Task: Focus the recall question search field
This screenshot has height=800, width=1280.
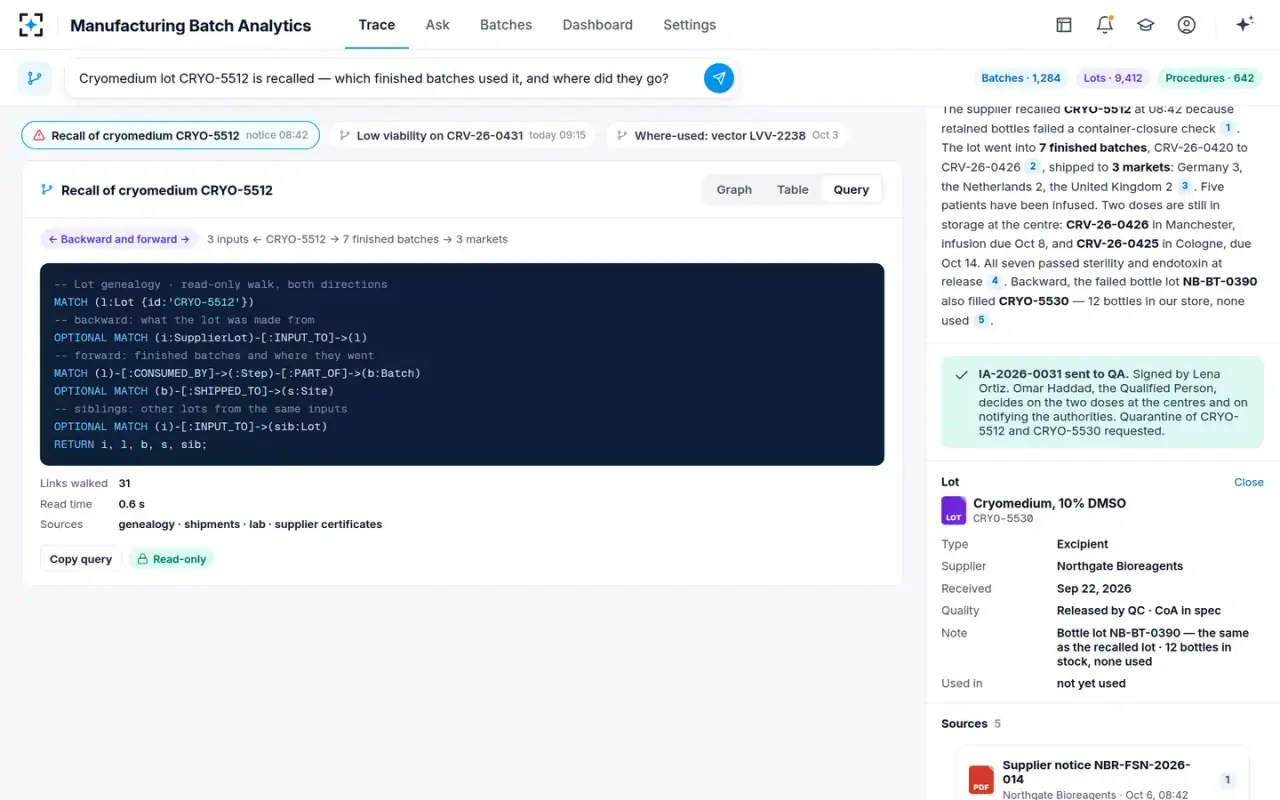Action: click(x=385, y=78)
